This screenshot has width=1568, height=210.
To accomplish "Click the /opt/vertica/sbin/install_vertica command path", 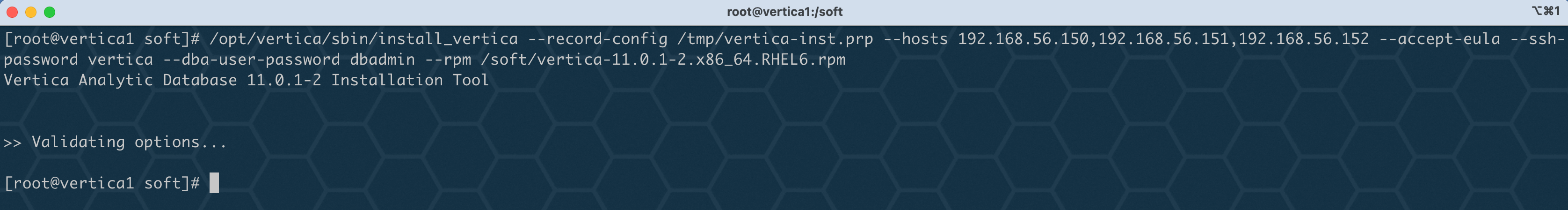I will [x=363, y=39].
